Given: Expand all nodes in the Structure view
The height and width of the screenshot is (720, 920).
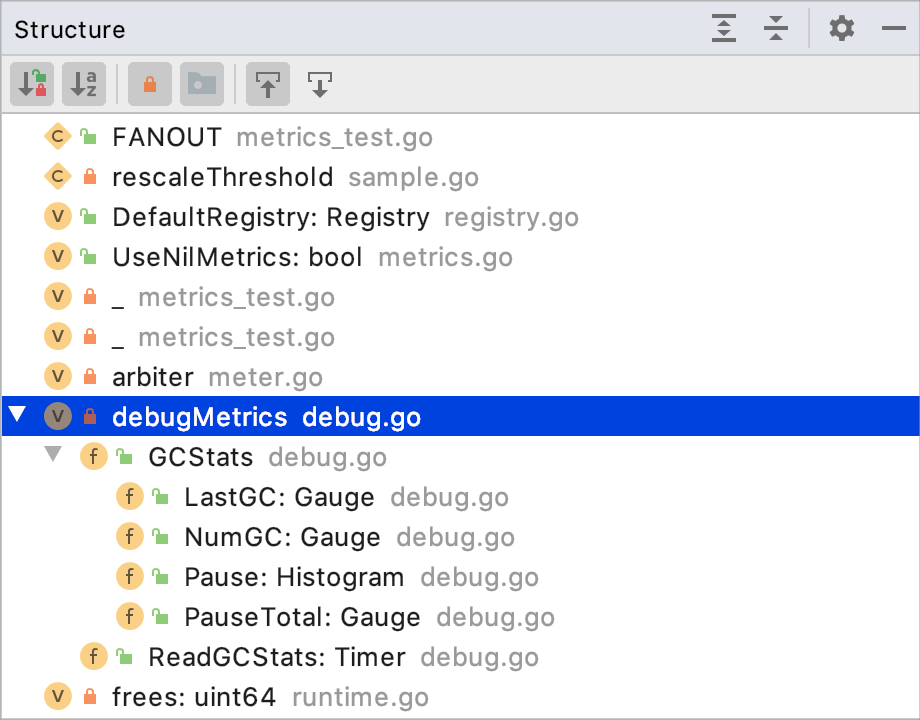Looking at the screenshot, I should (724, 29).
